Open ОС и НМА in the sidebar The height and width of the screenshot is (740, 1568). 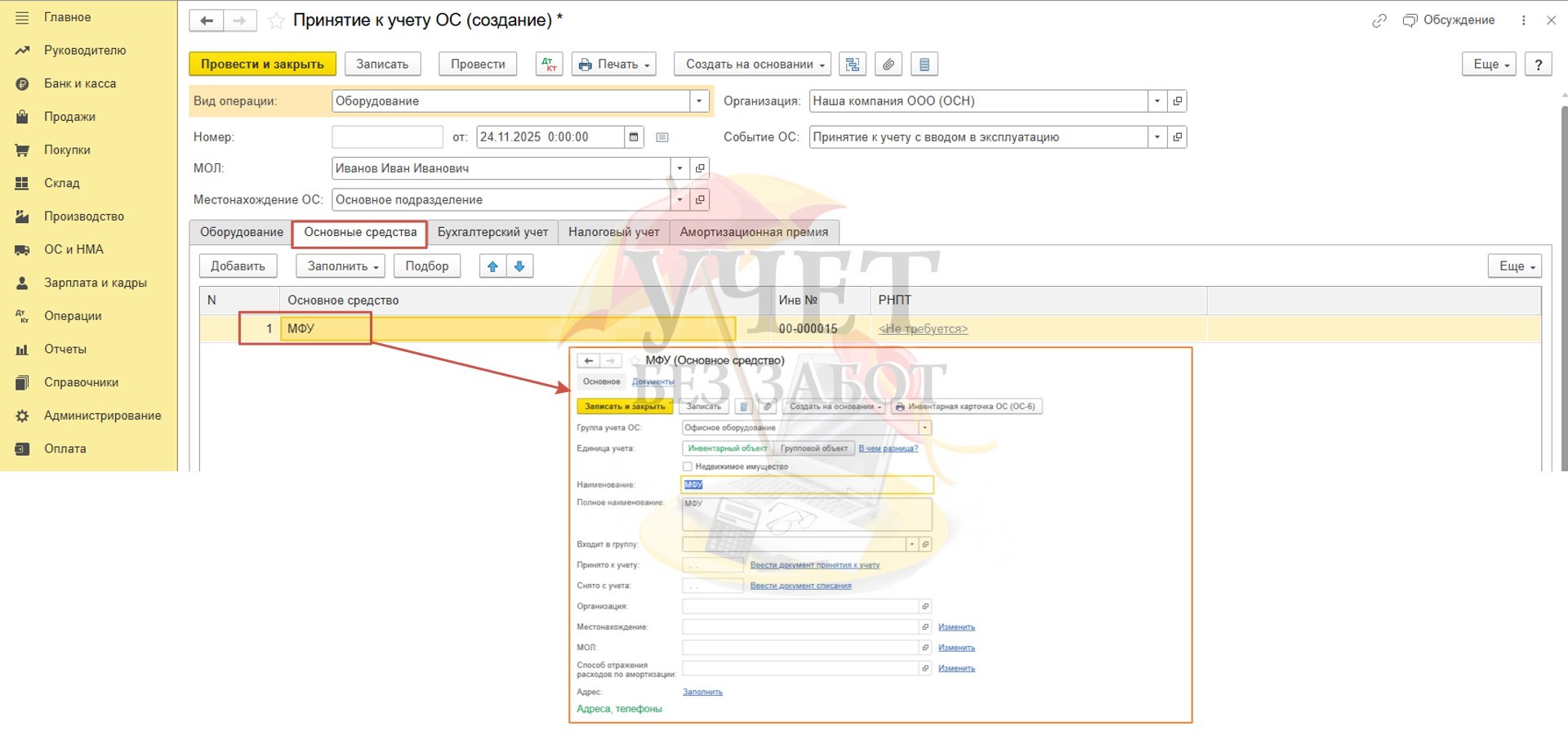(x=73, y=249)
